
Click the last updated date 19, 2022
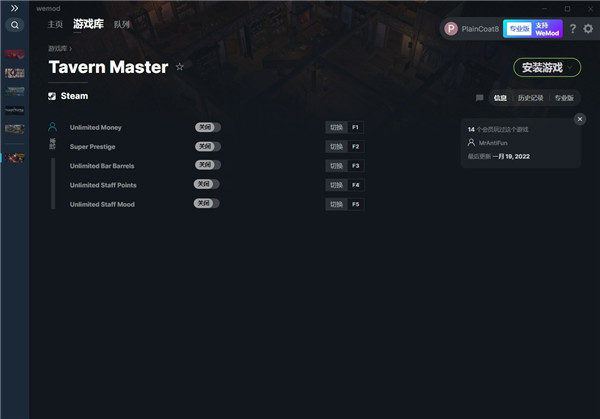pyautogui.click(x=511, y=157)
